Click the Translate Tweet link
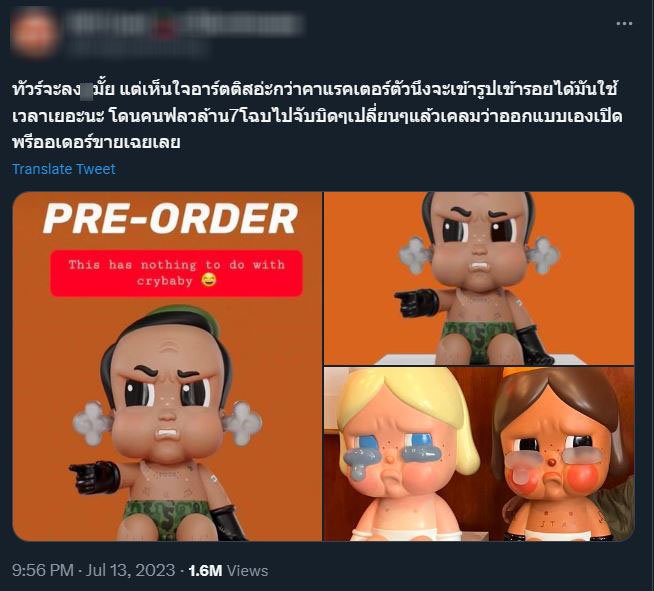 [x=64, y=169]
